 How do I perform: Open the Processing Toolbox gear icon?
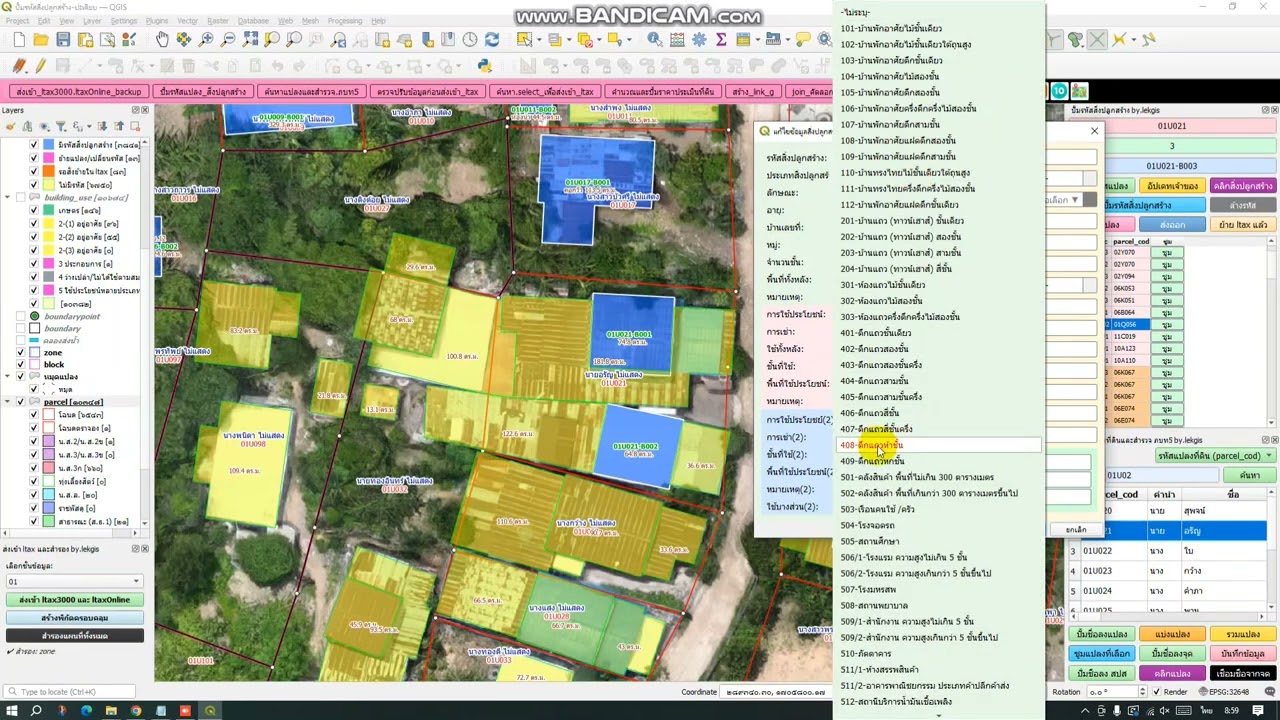pos(699,40)
